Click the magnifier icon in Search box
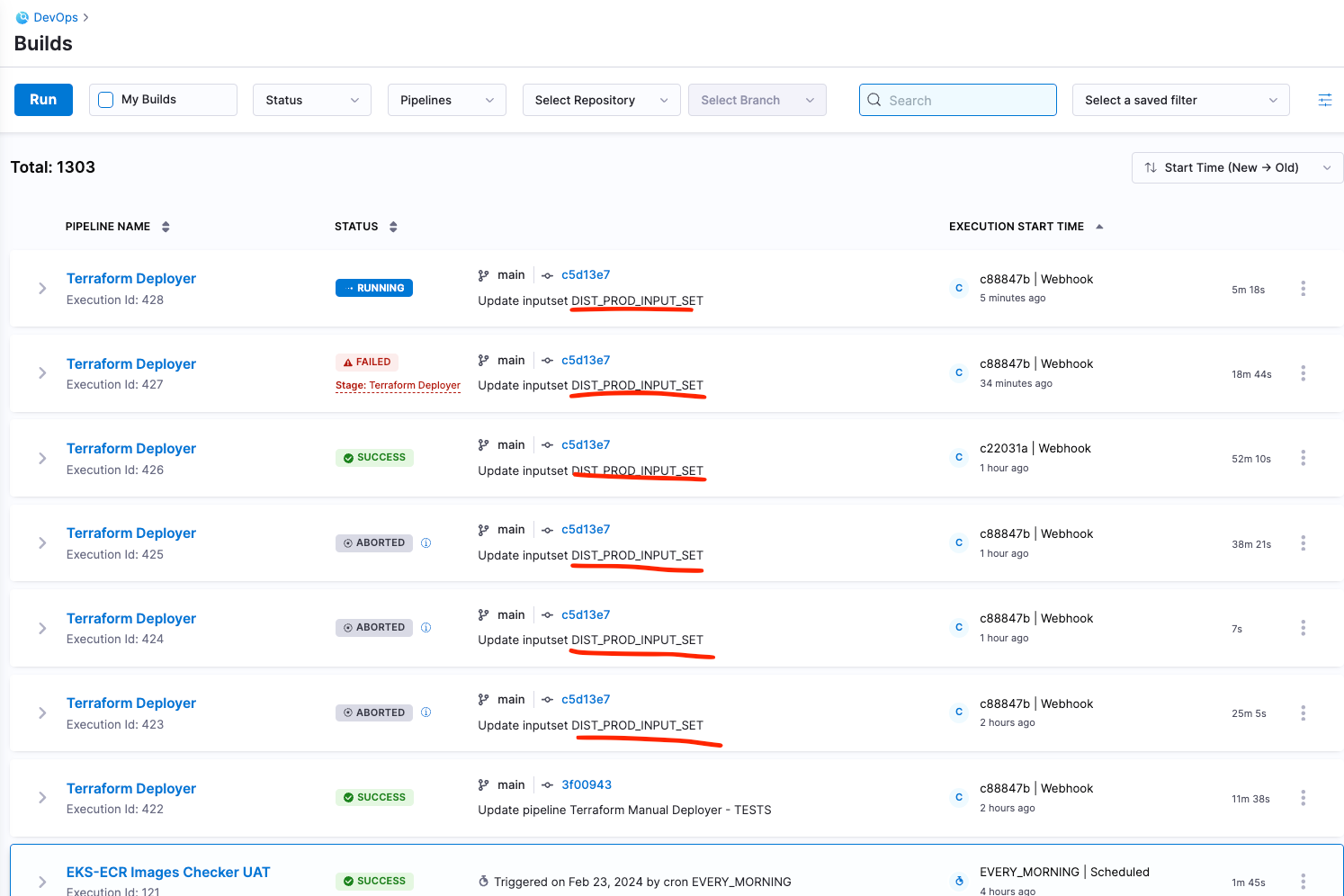The image size is (1344, 896). 874,100
